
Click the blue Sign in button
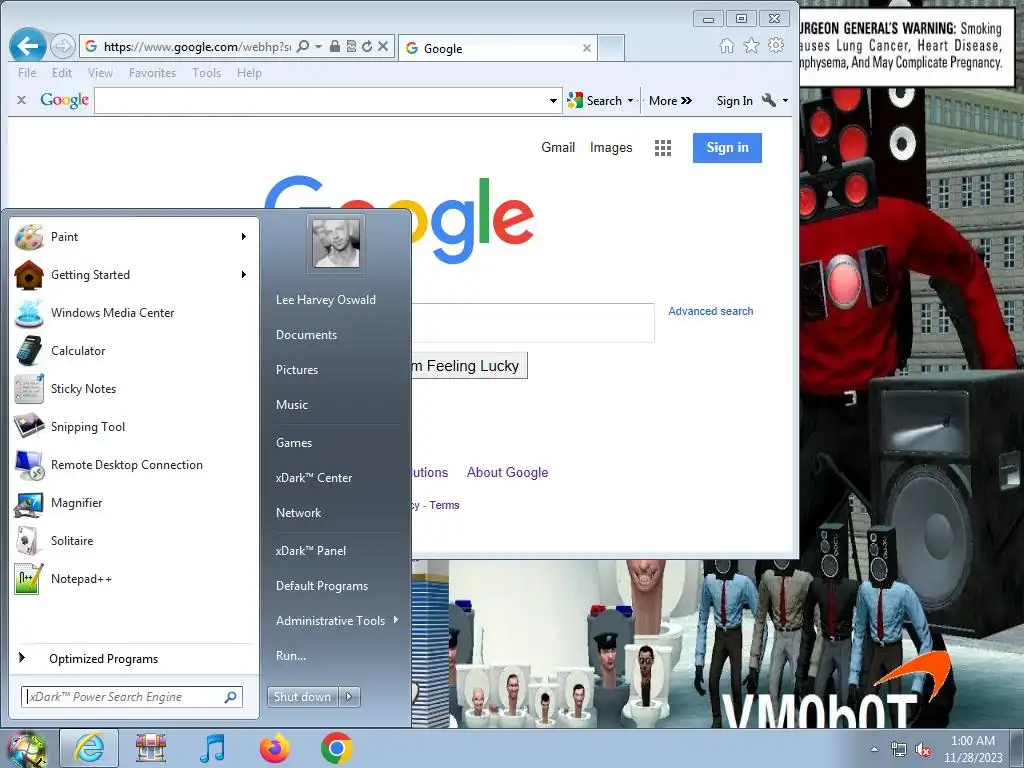tap(727, 148)
